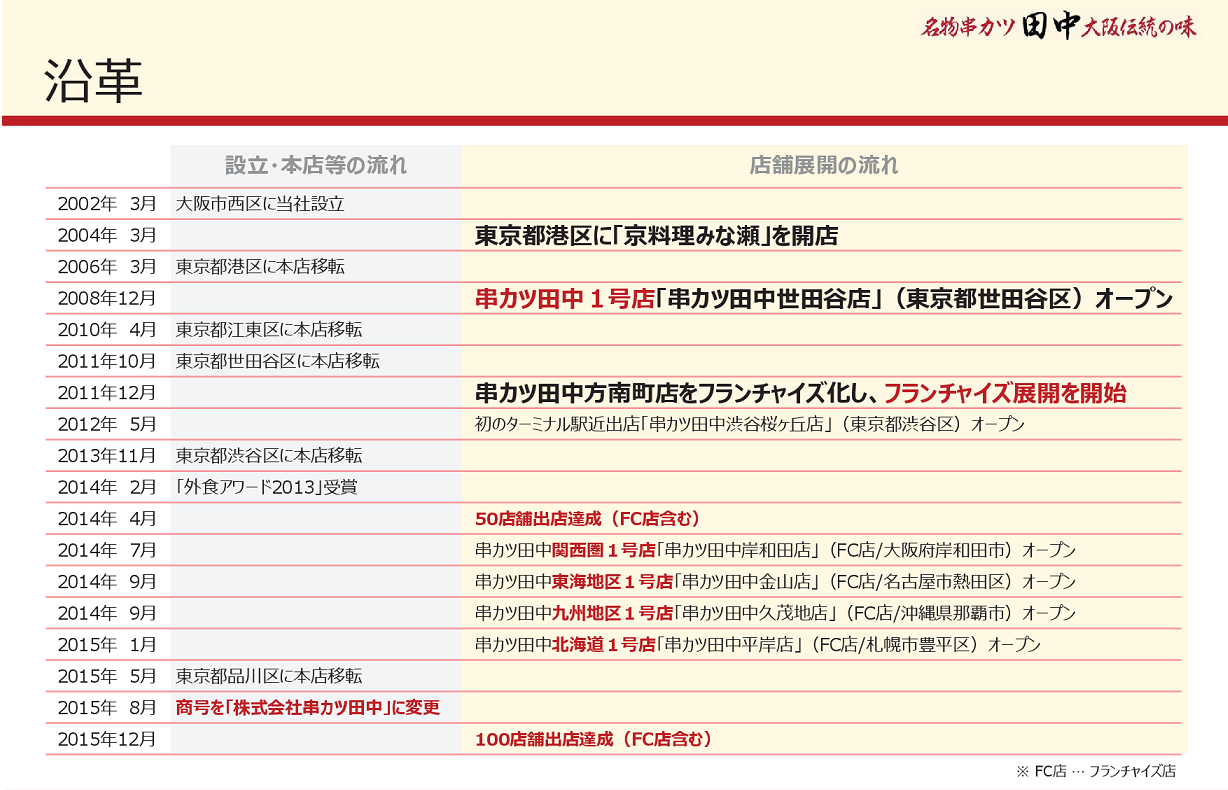Select 50店舗出店達成 entry

[x=587, y=519]
